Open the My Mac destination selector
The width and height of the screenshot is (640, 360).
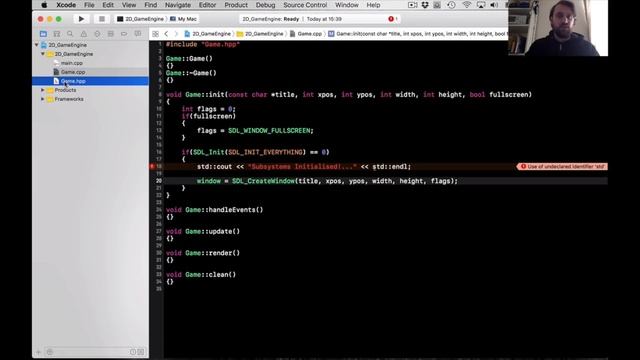[184, 19]
